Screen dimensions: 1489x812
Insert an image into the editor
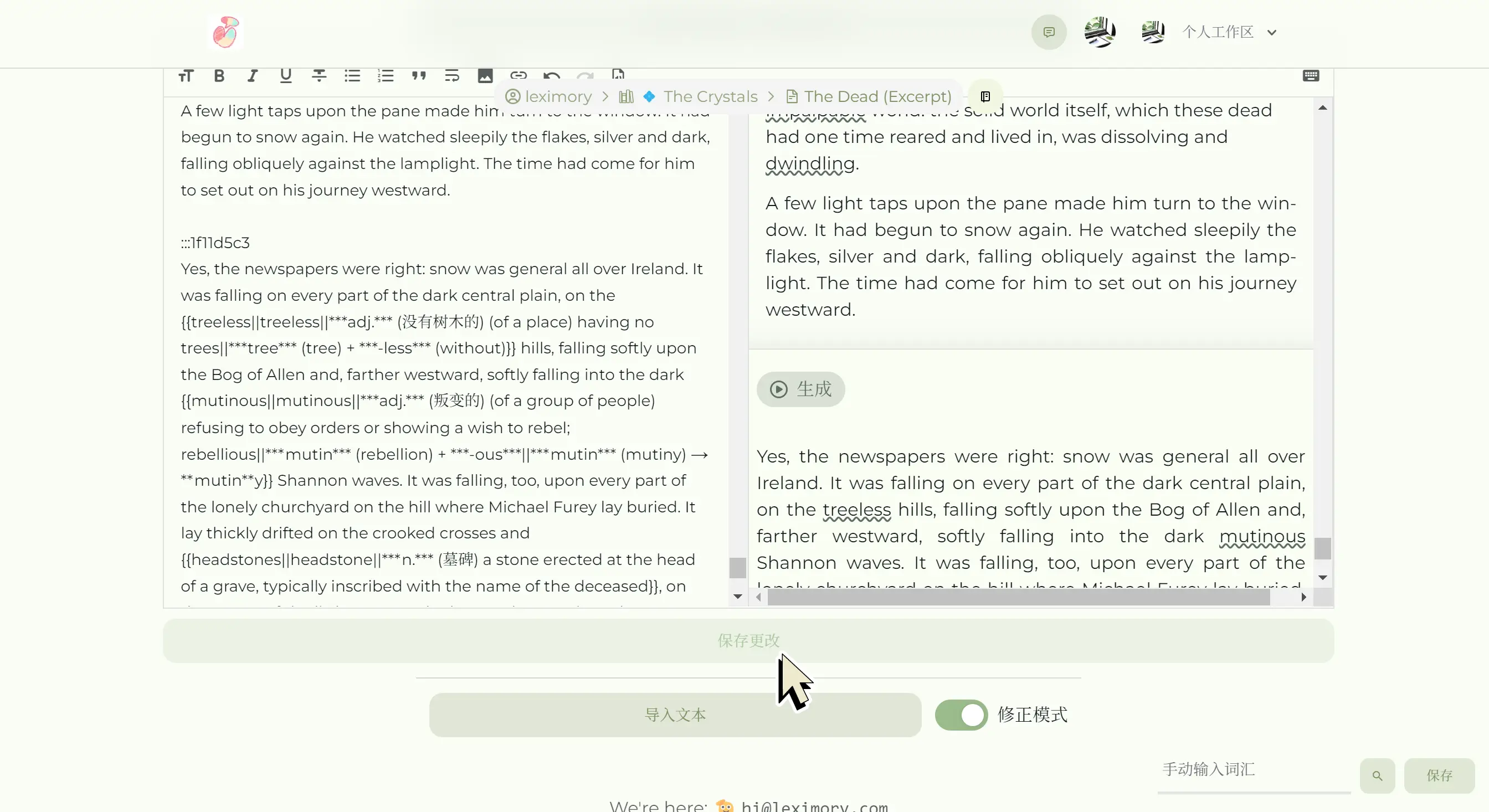pos(485,76)
